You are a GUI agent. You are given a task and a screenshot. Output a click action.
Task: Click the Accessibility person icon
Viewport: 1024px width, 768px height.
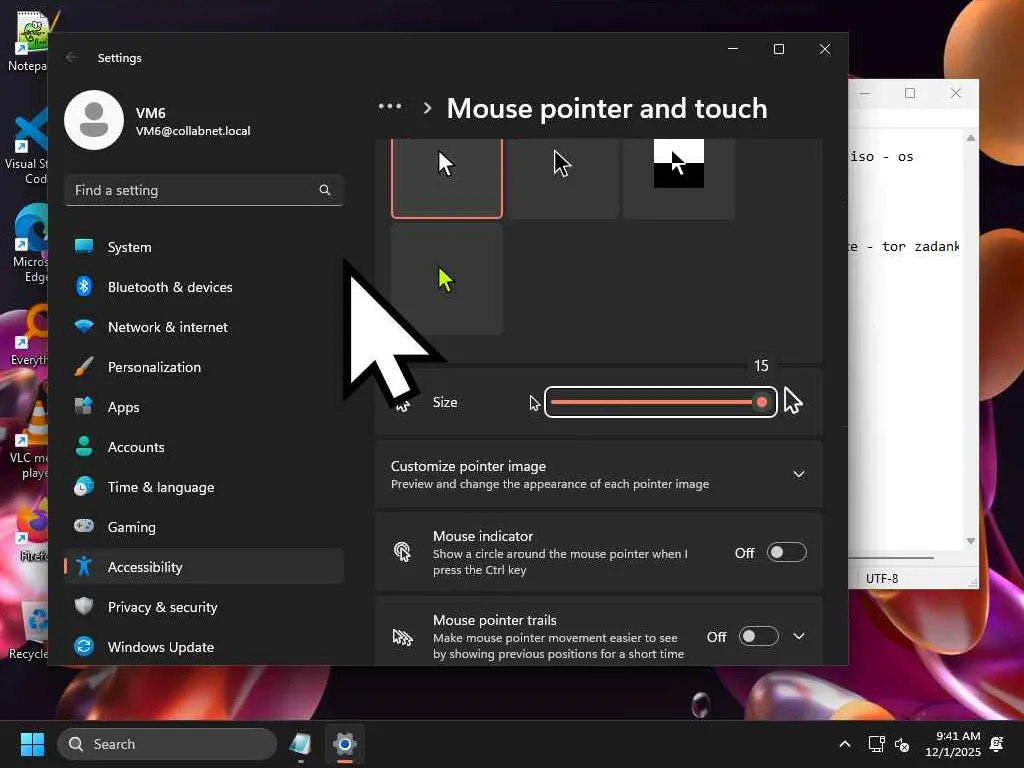click(x=84, y=566)
